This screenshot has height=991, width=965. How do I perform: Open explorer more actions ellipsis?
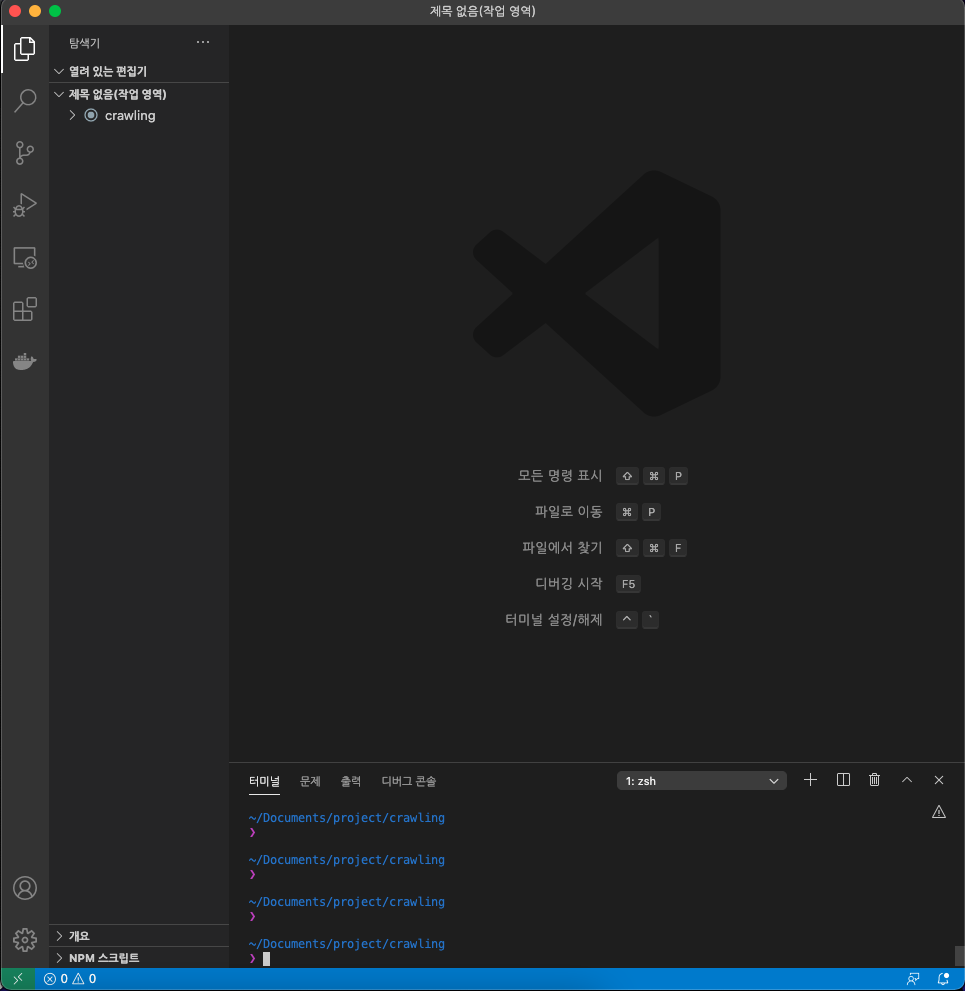point(203,42)
